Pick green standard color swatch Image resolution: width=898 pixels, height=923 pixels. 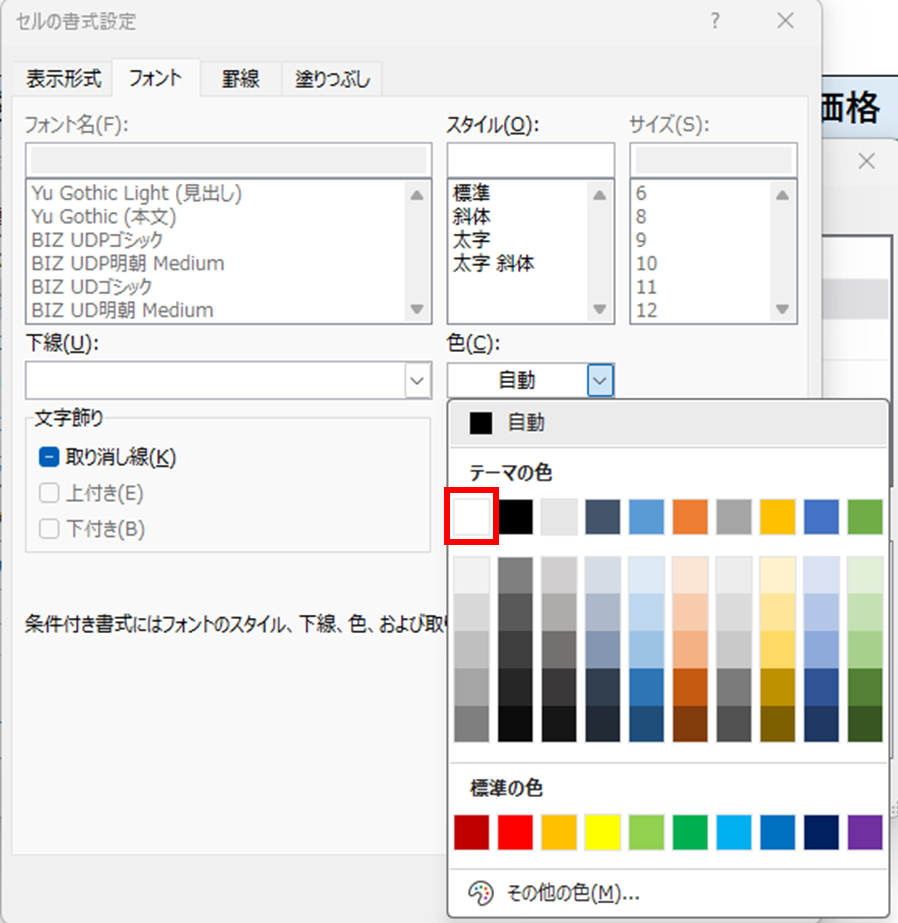pos(690,832)
